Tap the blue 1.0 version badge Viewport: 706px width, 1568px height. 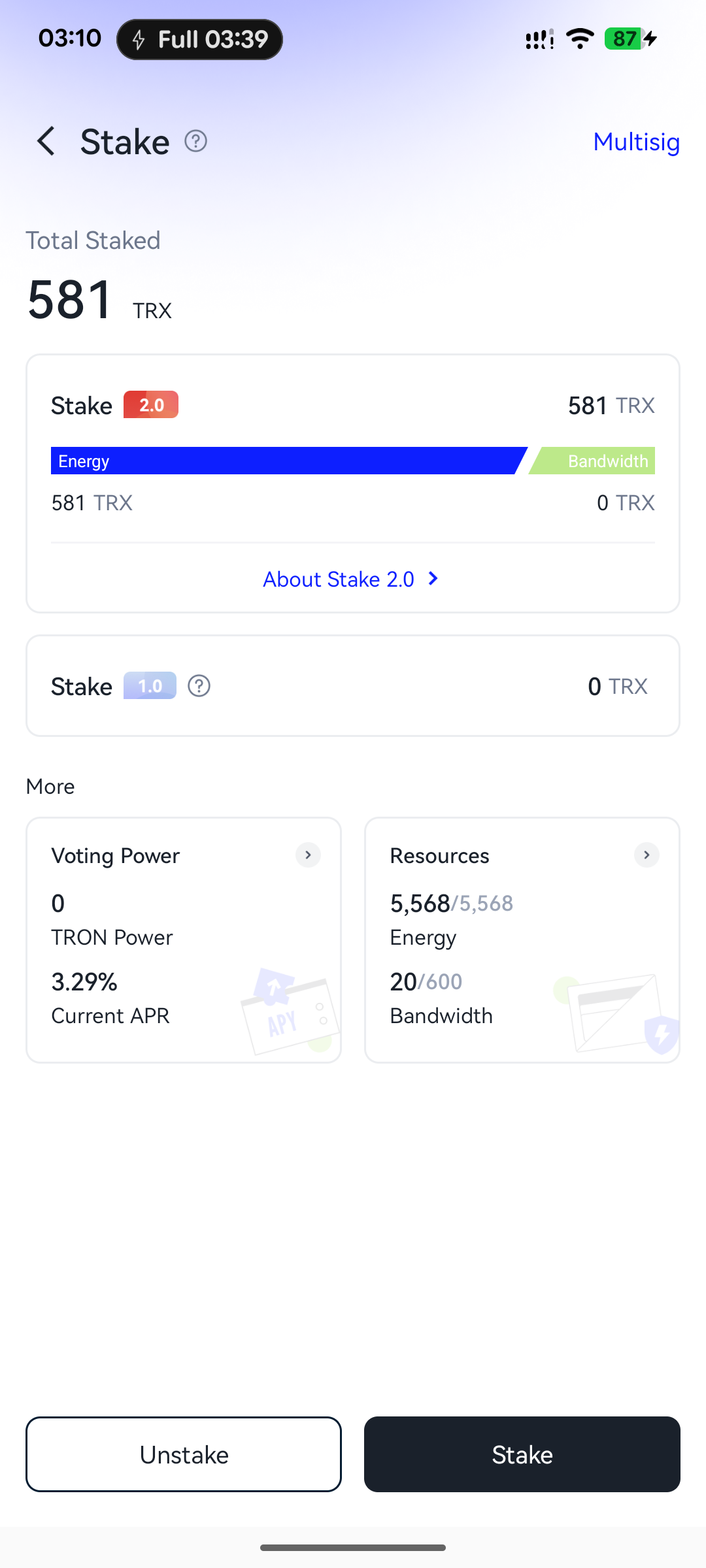150,685
